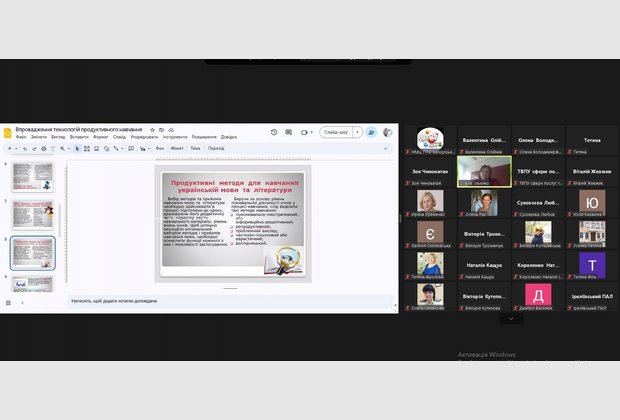This screenshot has height=420, width=620.
Task: Select the text box tool
Action: click(x=86, y=148)
